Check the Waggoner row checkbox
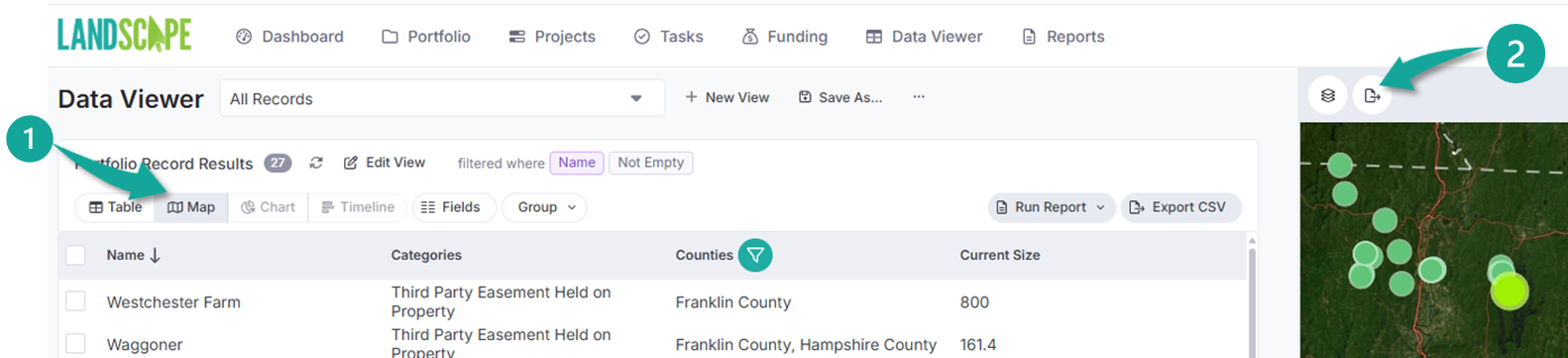The height and width of the screenshot is (358, 1568). click(75, 344)
